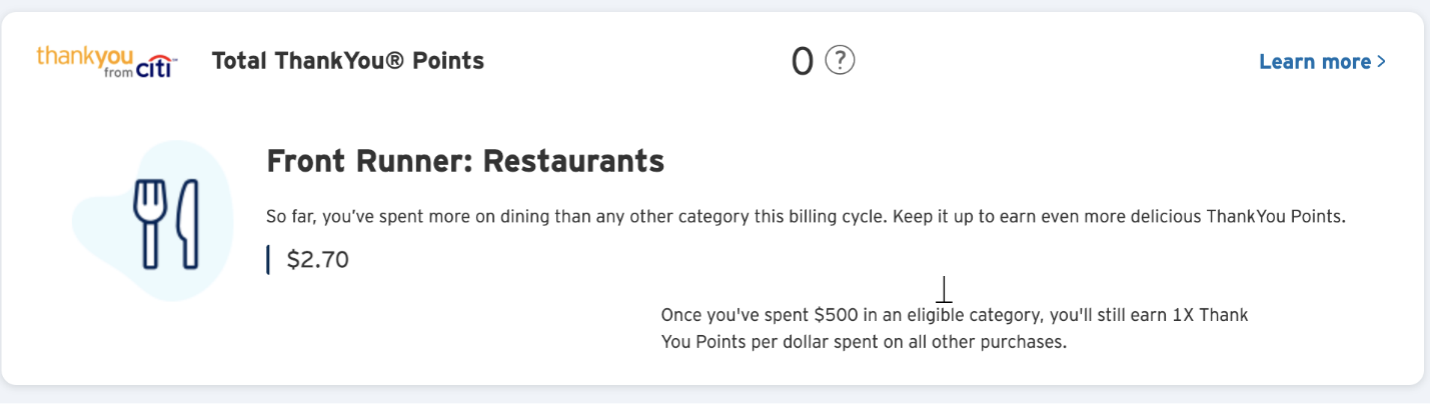Click the light blue blob behind the cutlery
Viewport: 1430px width, 406px height.
click(x=110, y=270)
